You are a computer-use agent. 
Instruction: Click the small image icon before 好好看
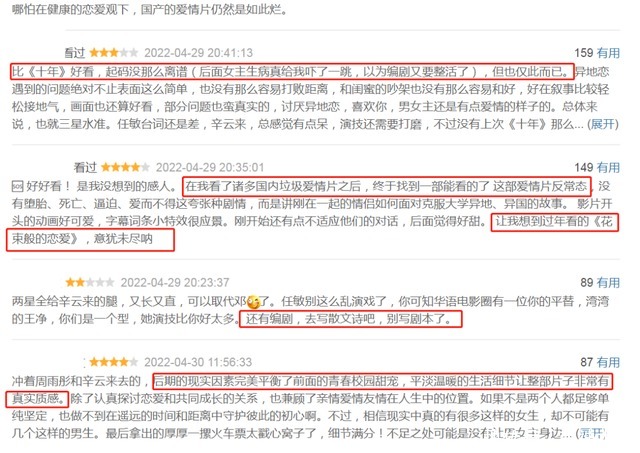click(x=18, y=187)
